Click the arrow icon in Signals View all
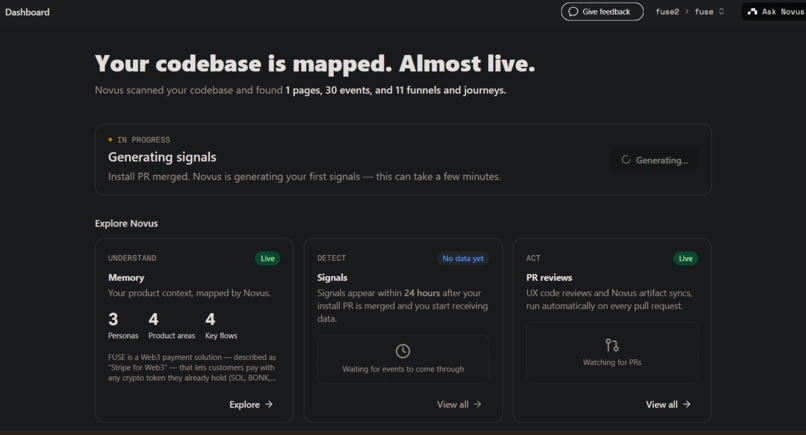The width and height of the screenshot is (806, 435). (478, 405)
